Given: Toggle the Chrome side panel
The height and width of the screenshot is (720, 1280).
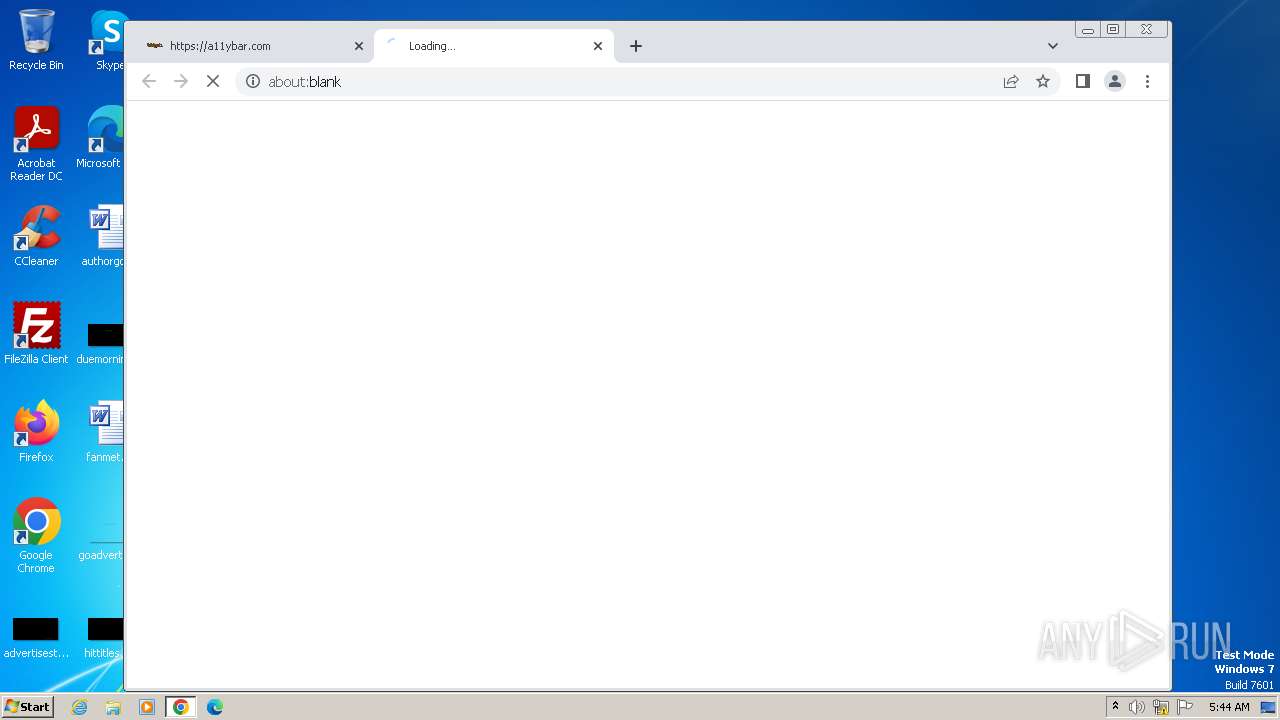Looking at the screenshot, I should coord(1083,81).
